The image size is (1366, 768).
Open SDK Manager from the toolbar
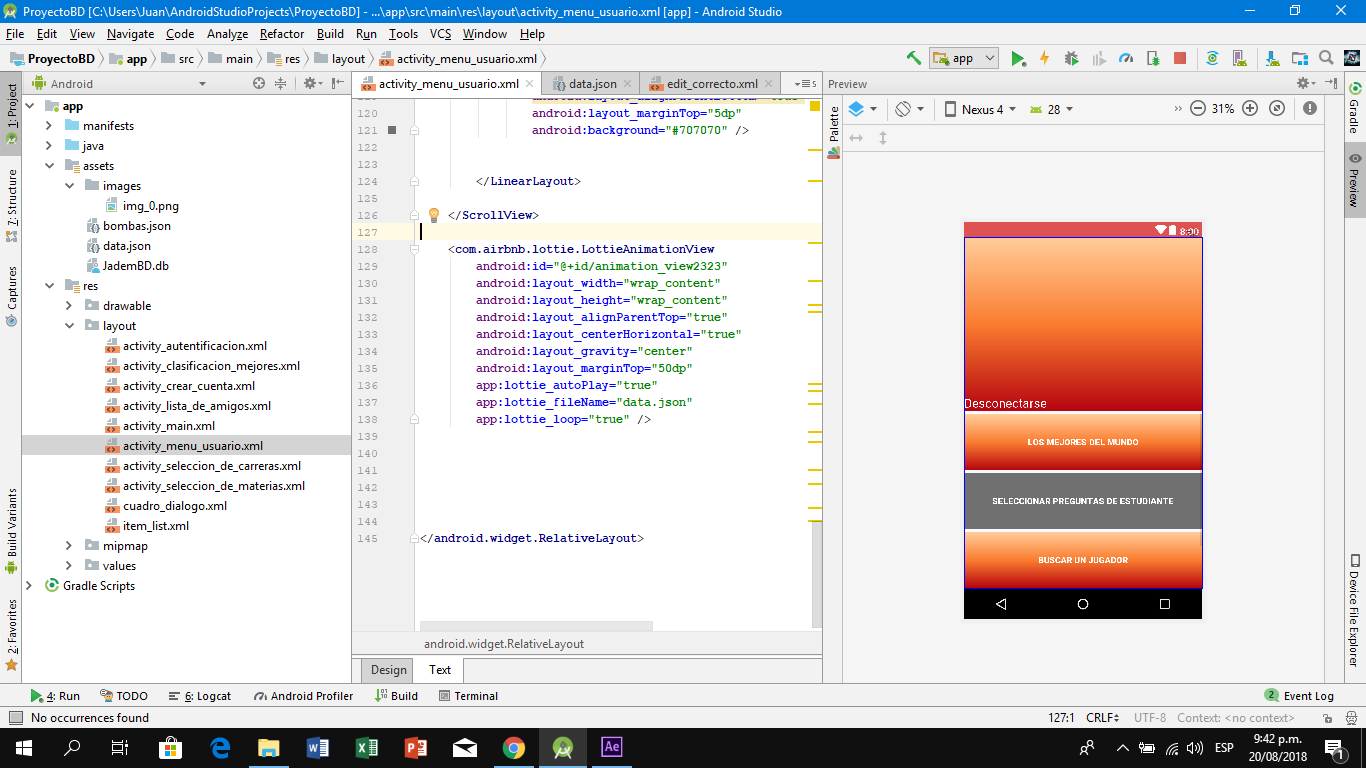click(x=1272, y=58)
